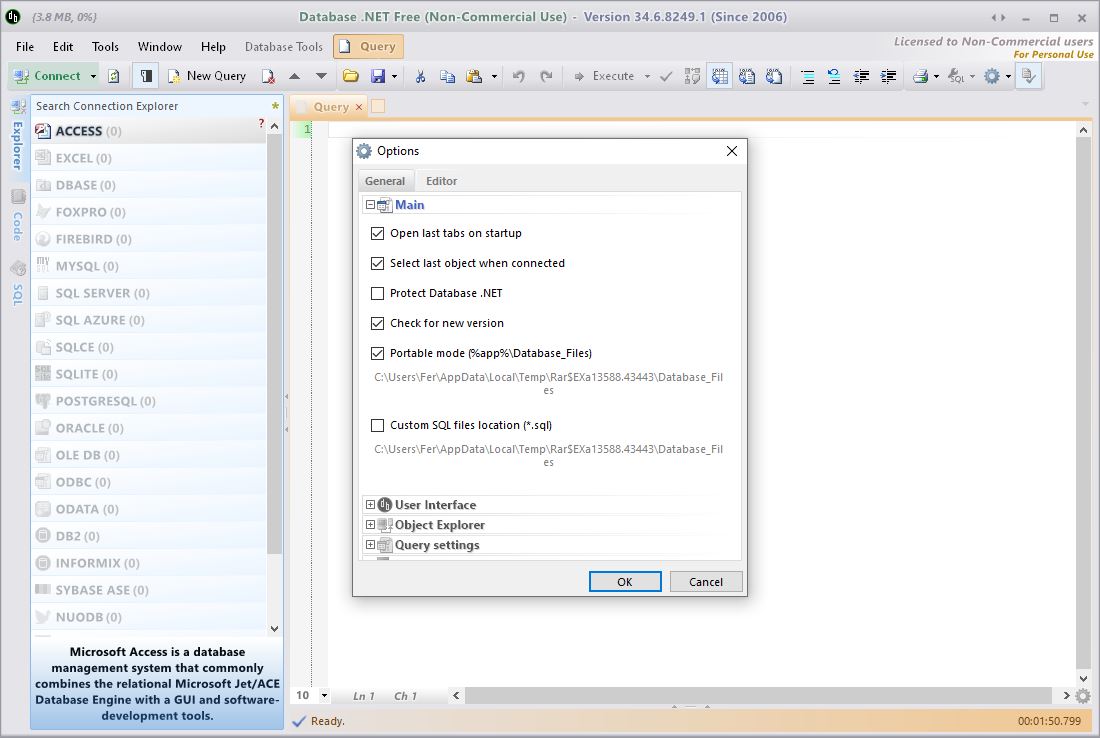Expand the Object Explorer section
The width and height of the screenshot is (1100, 738).
370,525
